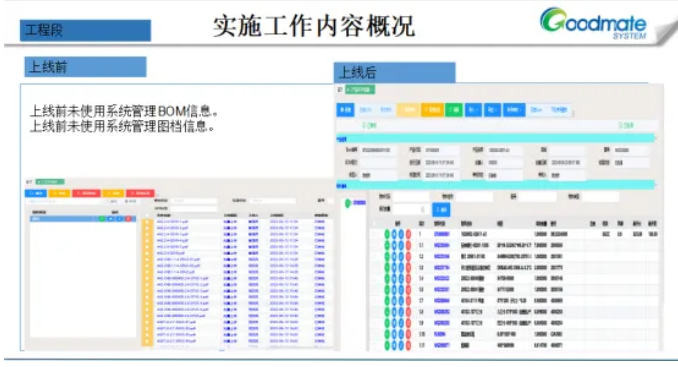Click blue query button below filter fields
Screen dimensions: 678x367
coord(441,209)
